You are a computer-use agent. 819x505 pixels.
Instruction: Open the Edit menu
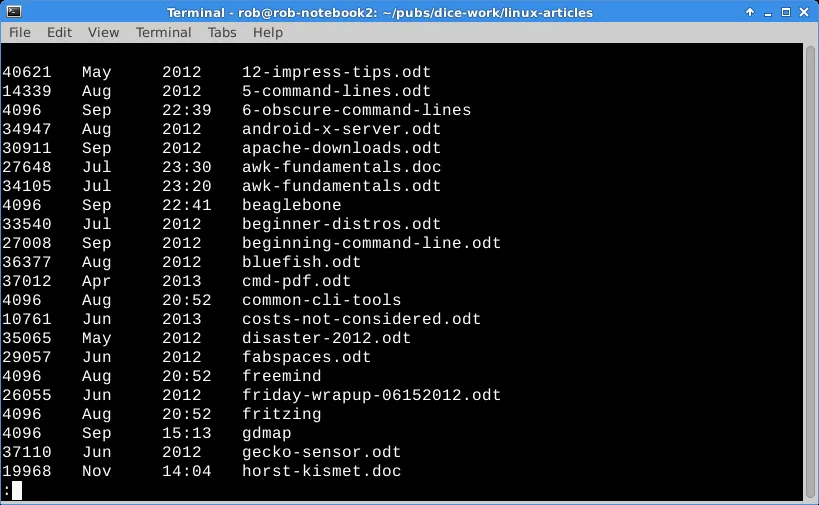[60, 32]
